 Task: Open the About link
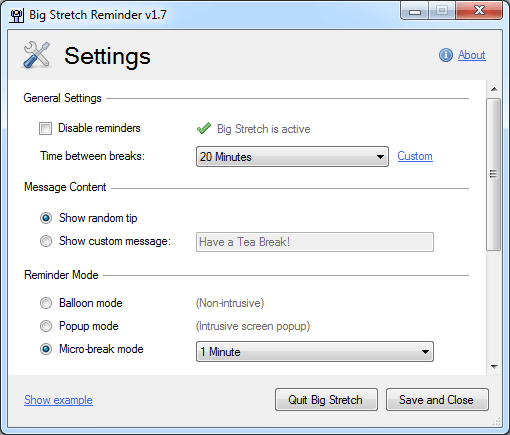472,55
